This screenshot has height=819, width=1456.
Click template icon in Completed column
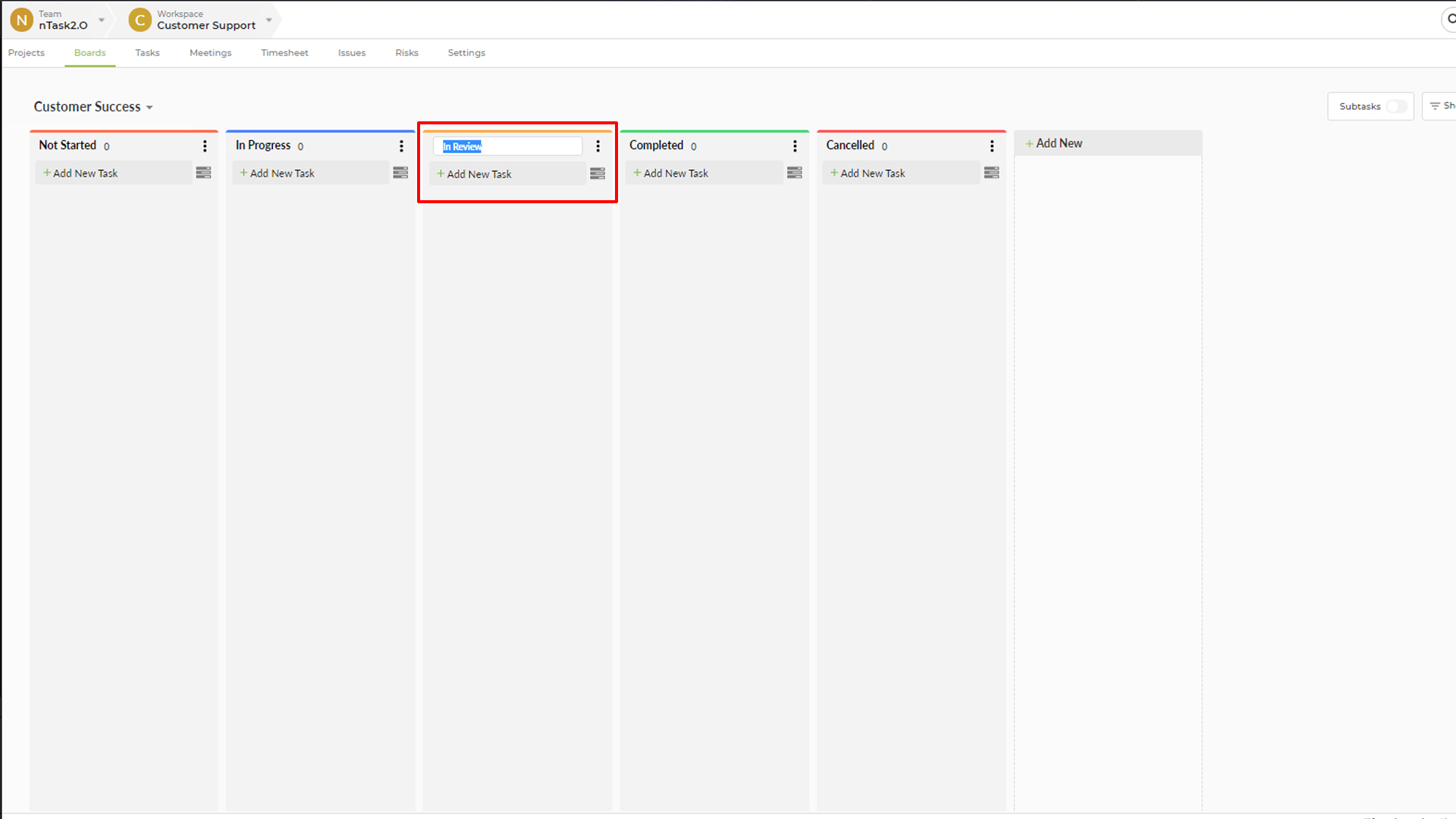[794, 173]
